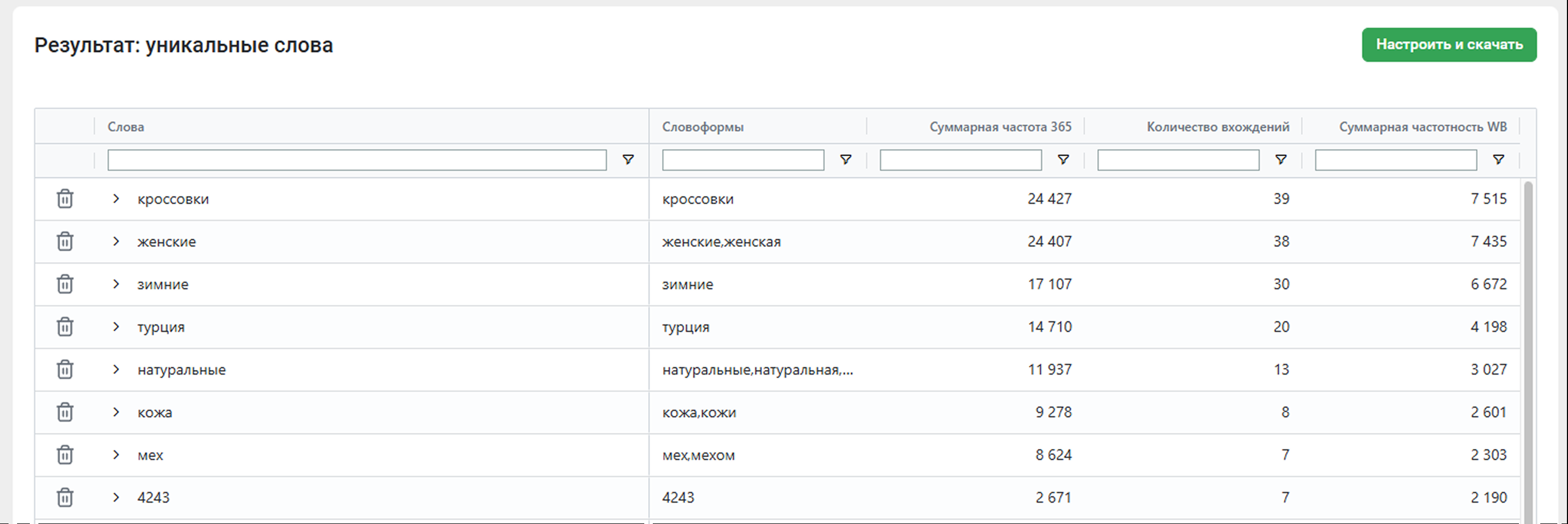The image size is (1568, 524).
Task: Delete the кроссовки row with trash icon
Action: tap(65, 199)
